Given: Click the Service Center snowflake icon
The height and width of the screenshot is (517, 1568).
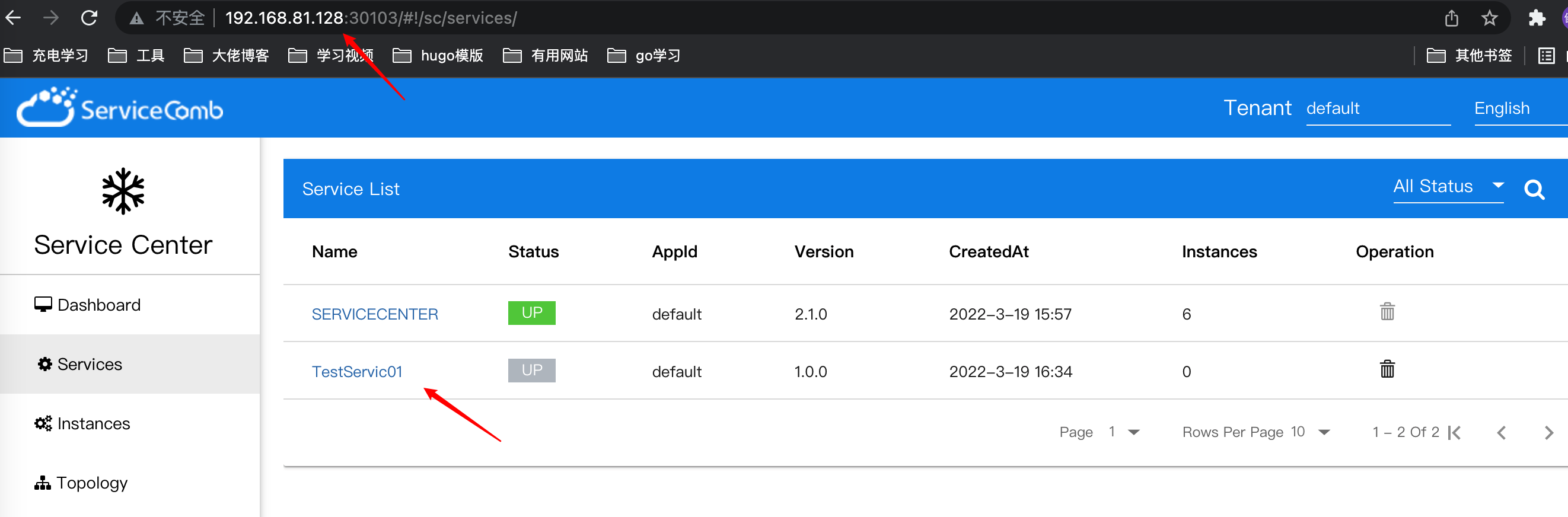Looking at the screenshot, I should click(123, 191).
